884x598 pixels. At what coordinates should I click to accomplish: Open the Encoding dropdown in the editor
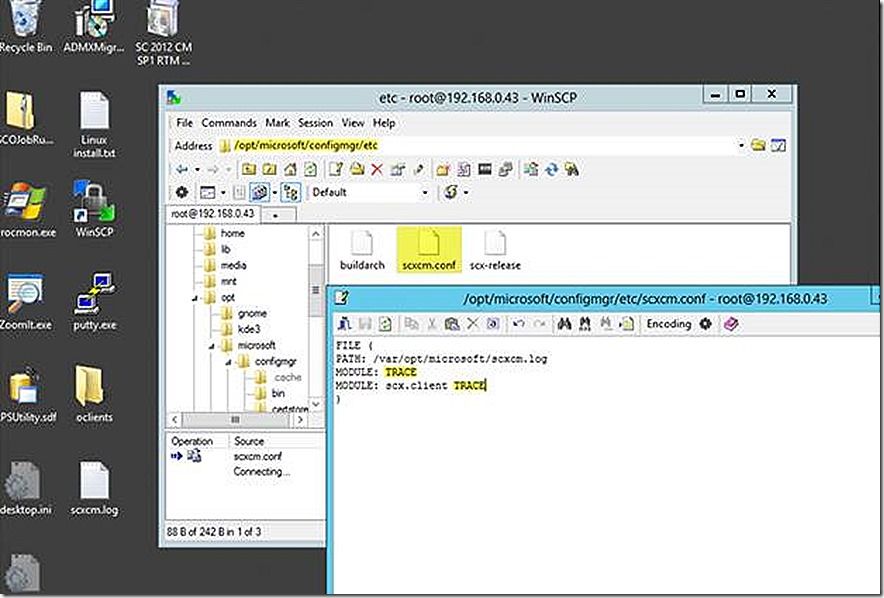(x=669, y=324)
